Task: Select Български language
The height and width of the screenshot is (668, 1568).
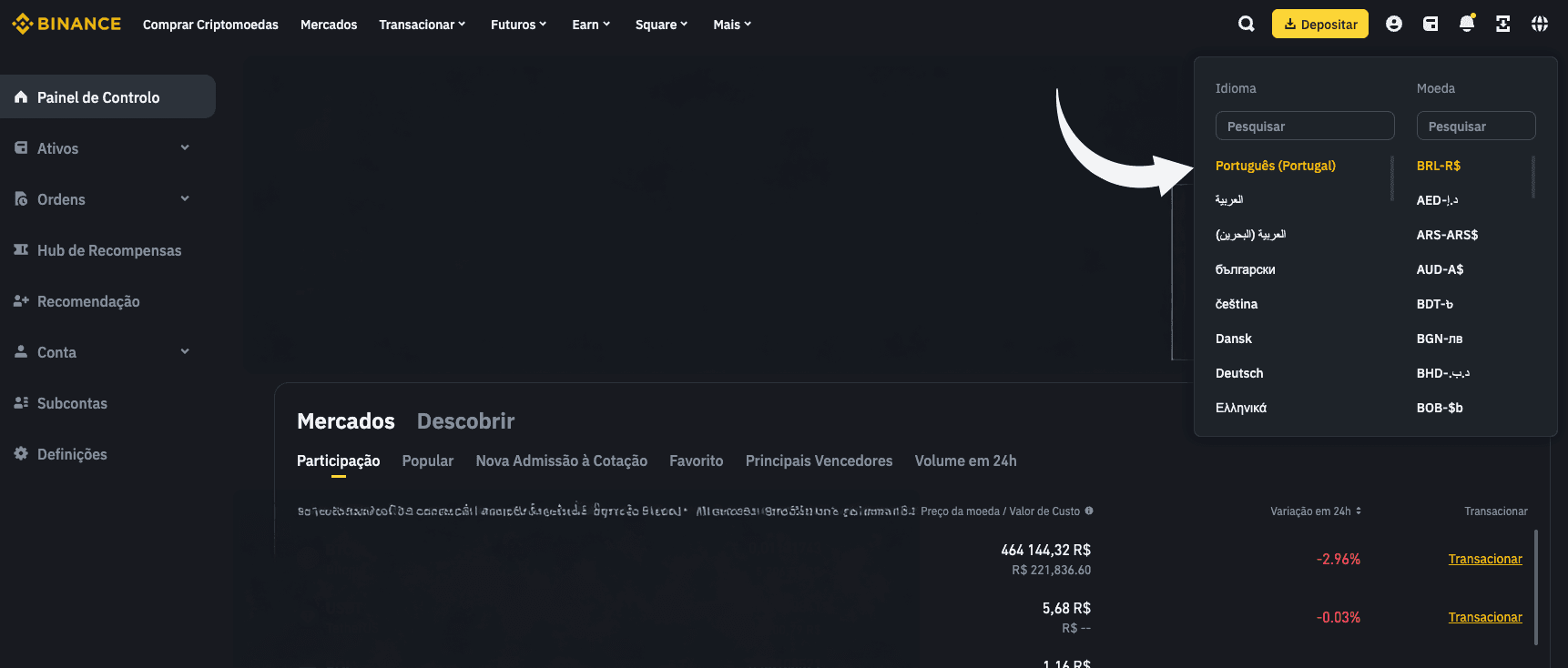Action: coord(1245,269)
